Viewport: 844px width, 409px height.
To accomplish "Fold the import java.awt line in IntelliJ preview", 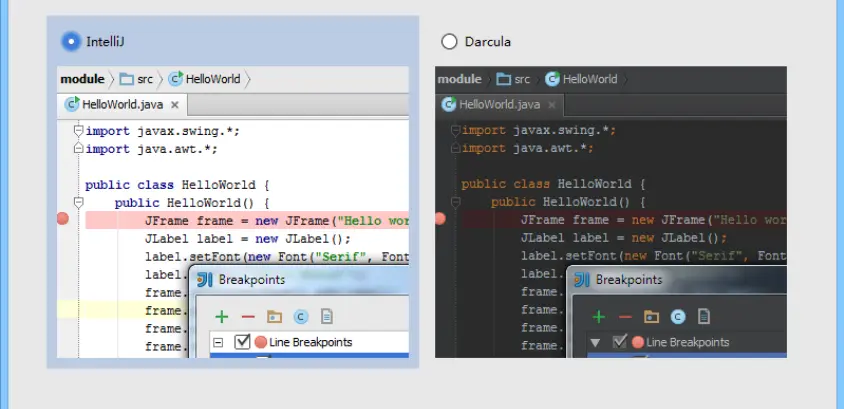I will (x=79, y=148).
